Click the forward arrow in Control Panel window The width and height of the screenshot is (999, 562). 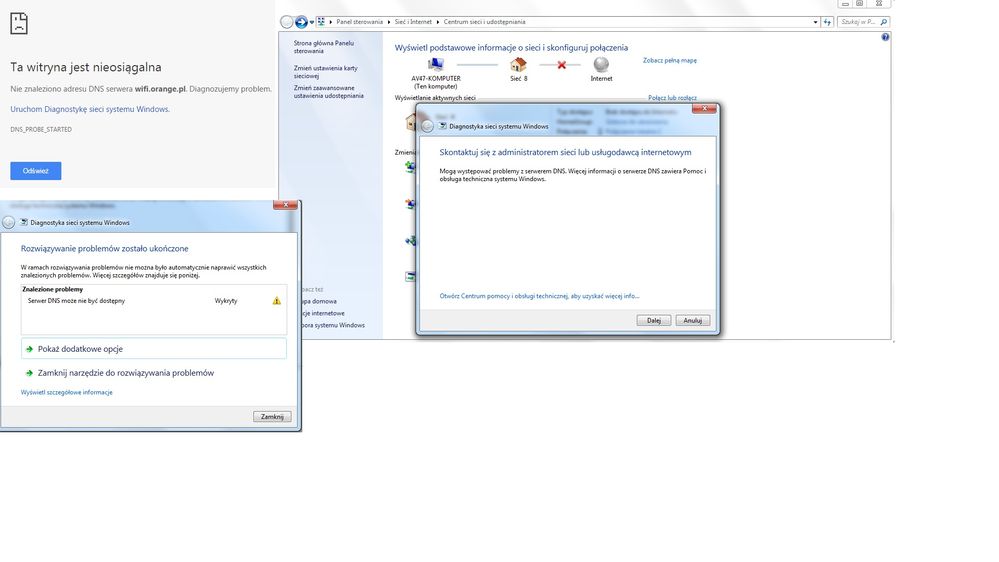click(301, 22)
